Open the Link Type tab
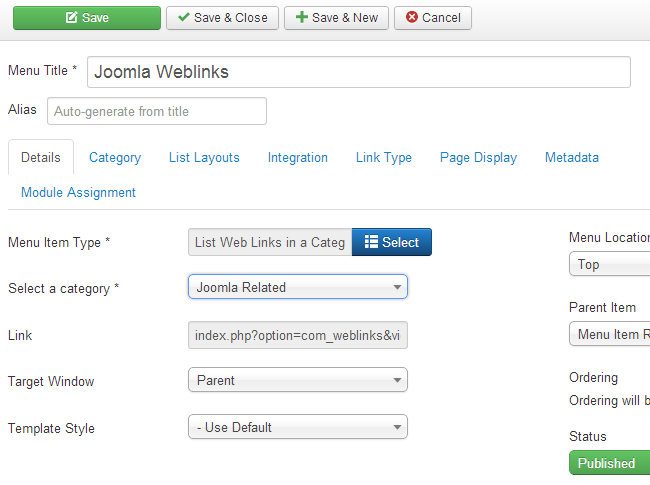650x485 pixels. 384,157
